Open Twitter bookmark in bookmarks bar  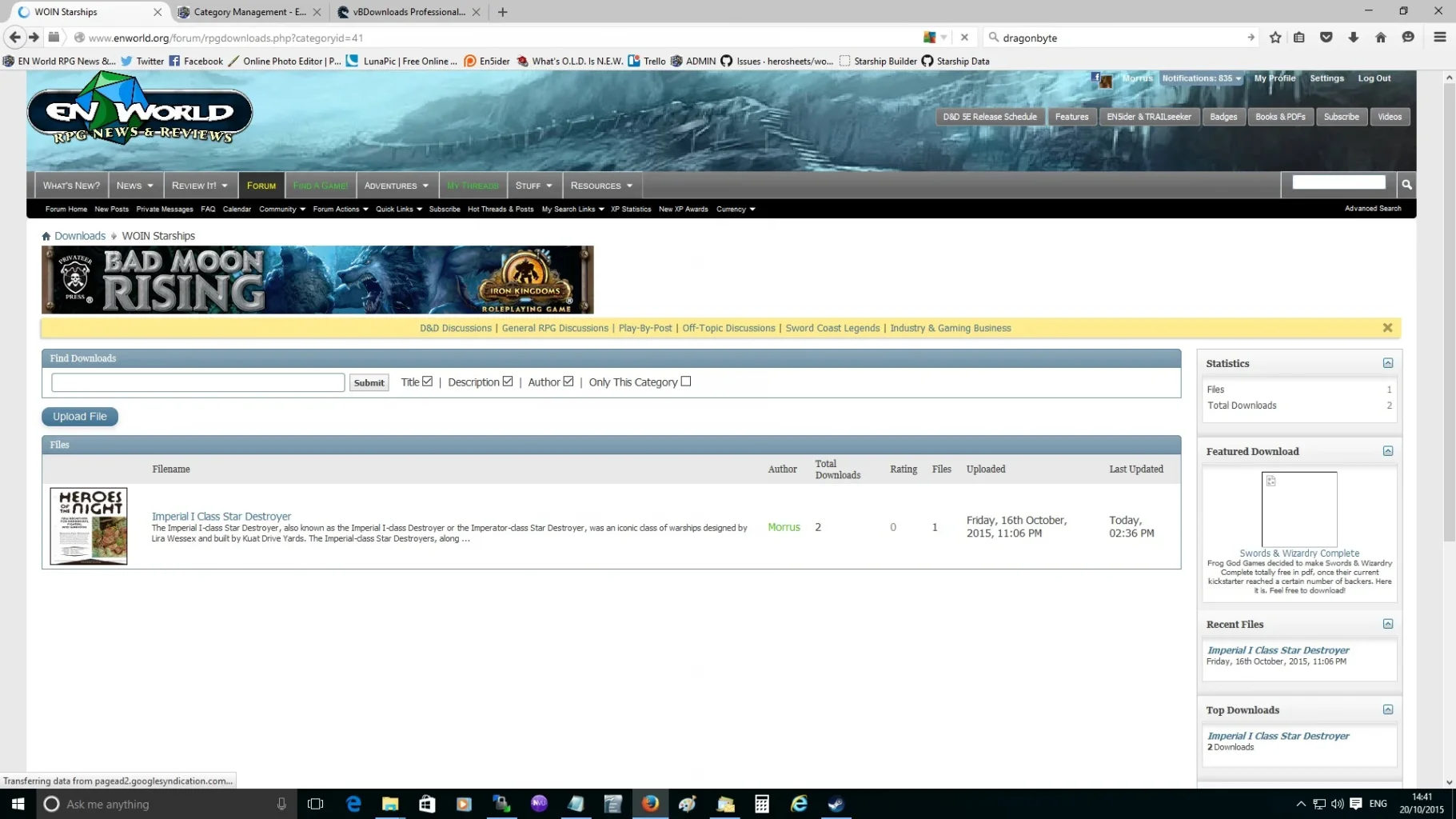(x=142, y=61)
